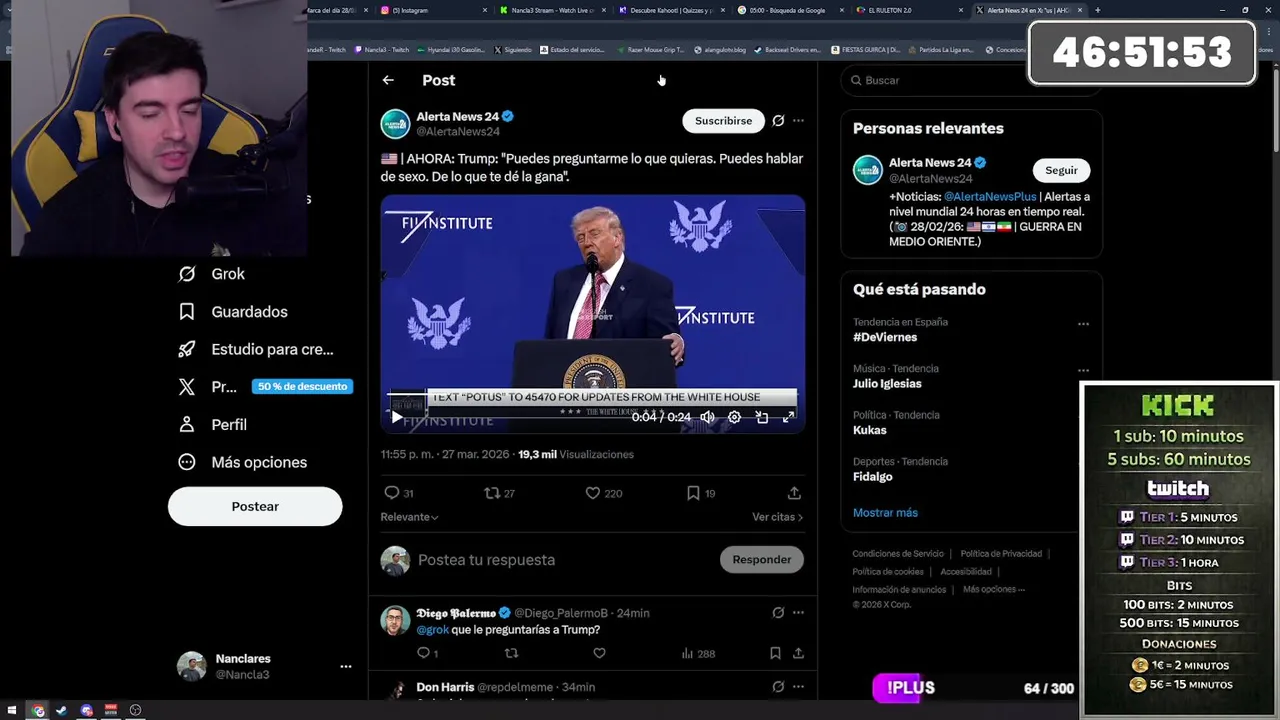The image size is (1280, 720).
Task: Open Kukas trending topic
Action: click(870, 430)
